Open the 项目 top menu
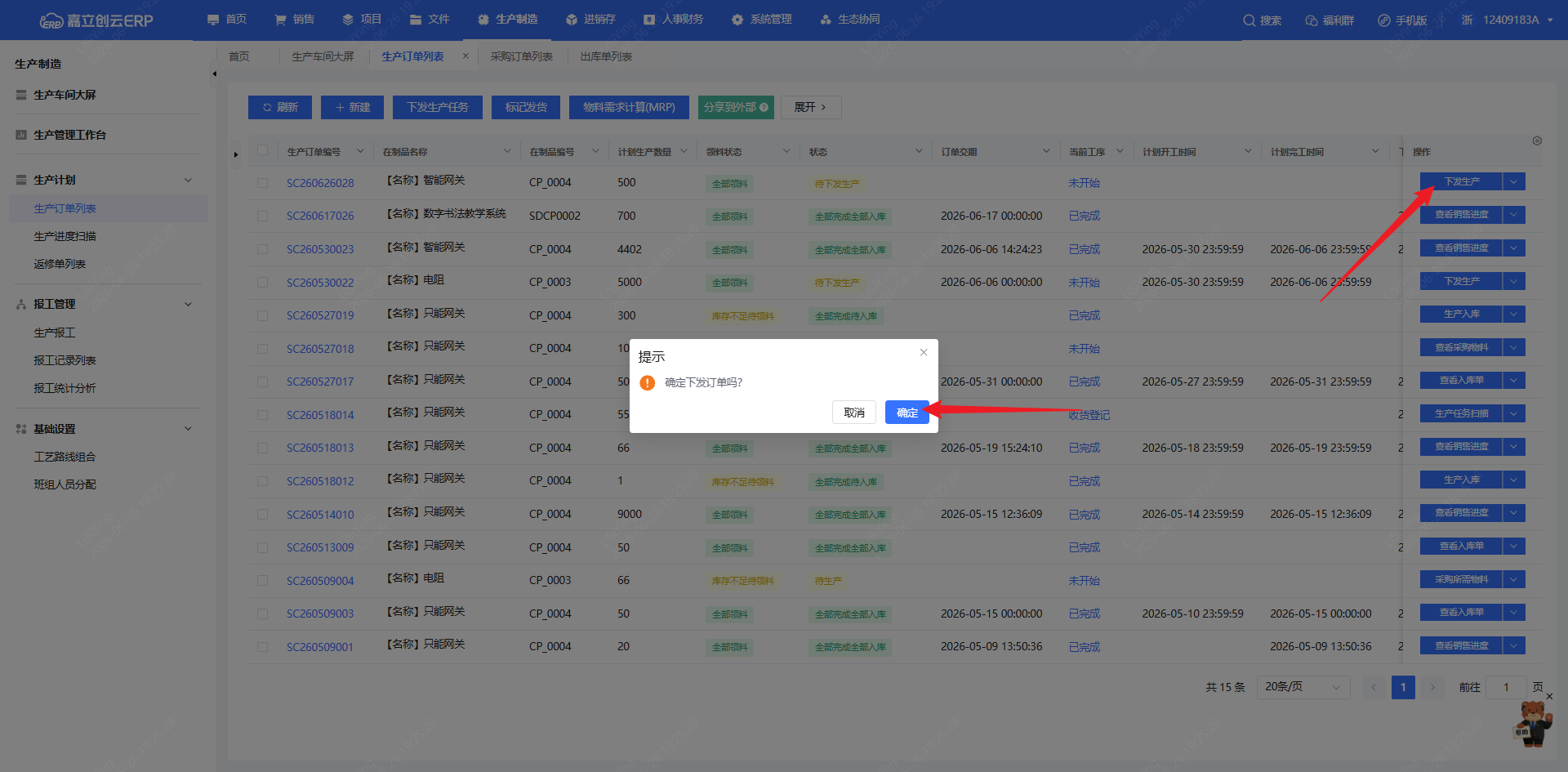The height and width of the screenshot is (772, 1568). pos(362,19)
